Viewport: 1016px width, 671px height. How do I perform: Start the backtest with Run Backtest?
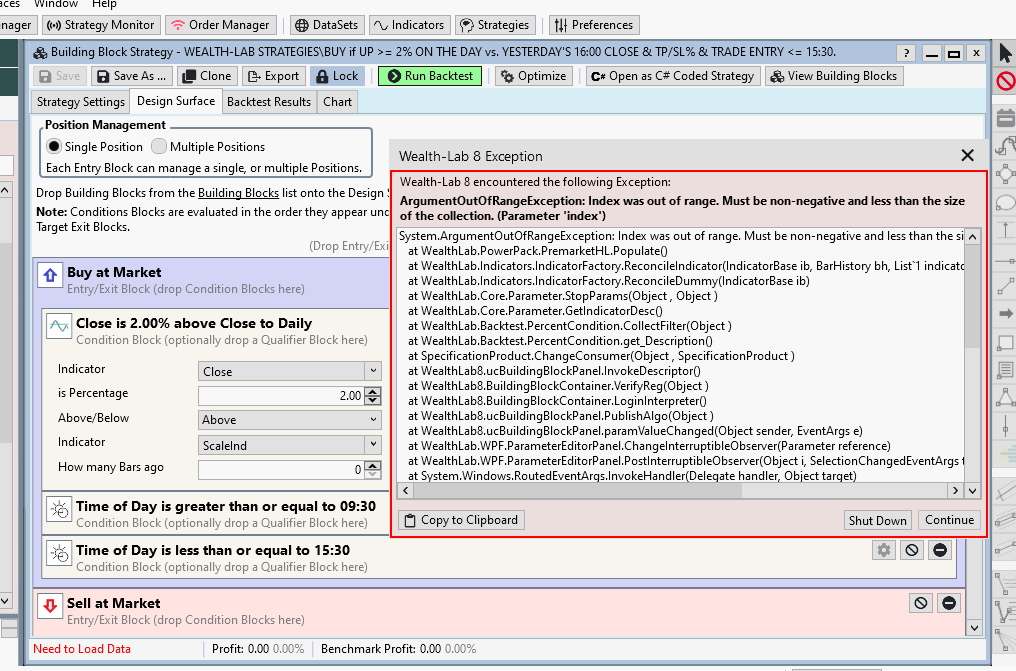[430, 76]
